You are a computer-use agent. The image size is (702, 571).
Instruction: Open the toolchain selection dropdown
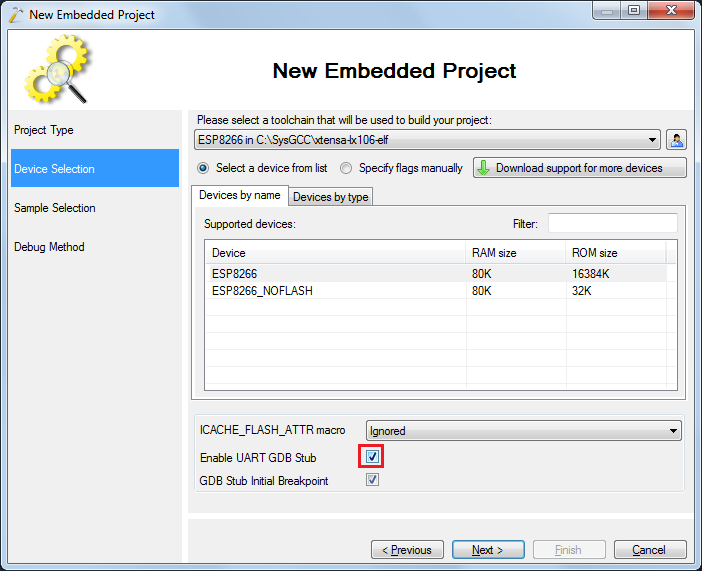427,140
